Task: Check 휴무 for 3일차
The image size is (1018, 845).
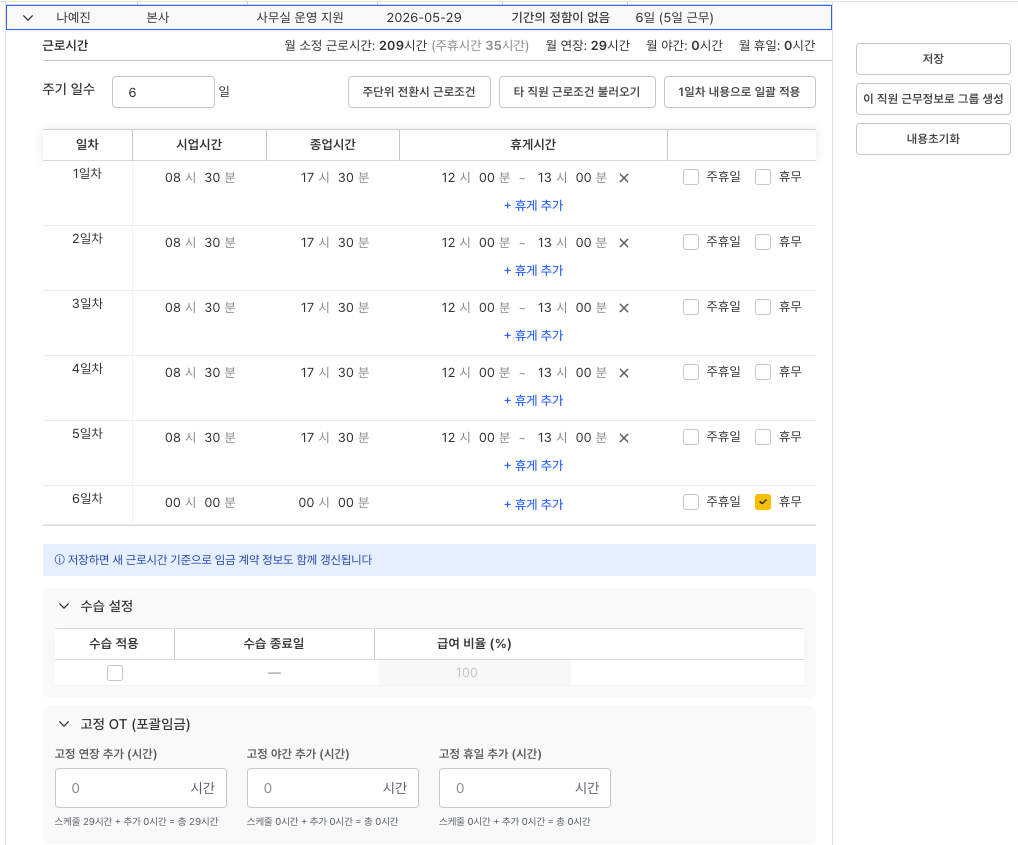Action: pyautogui.click(x=763, y=306)
